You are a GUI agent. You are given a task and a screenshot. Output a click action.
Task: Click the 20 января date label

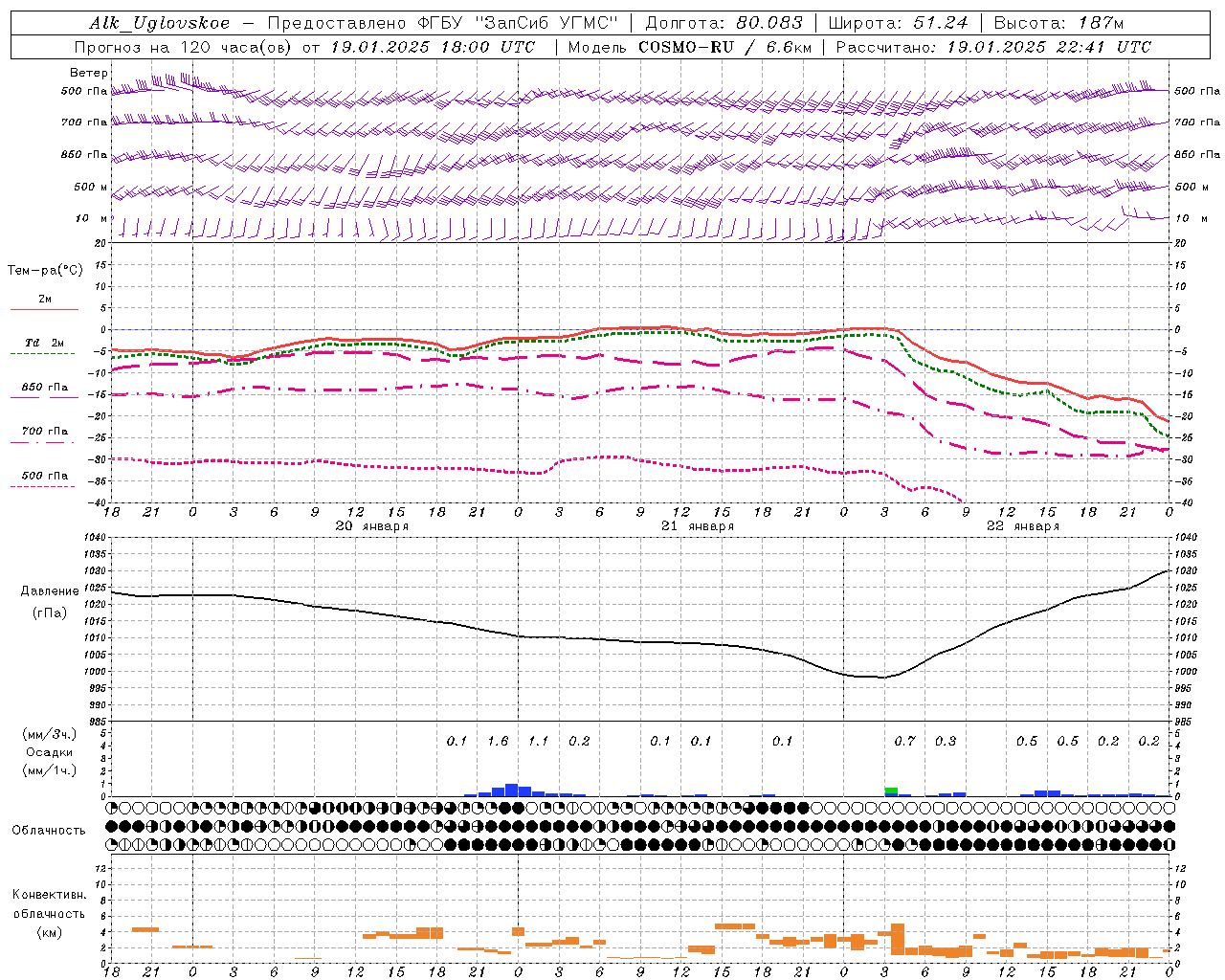coord(371,526)
